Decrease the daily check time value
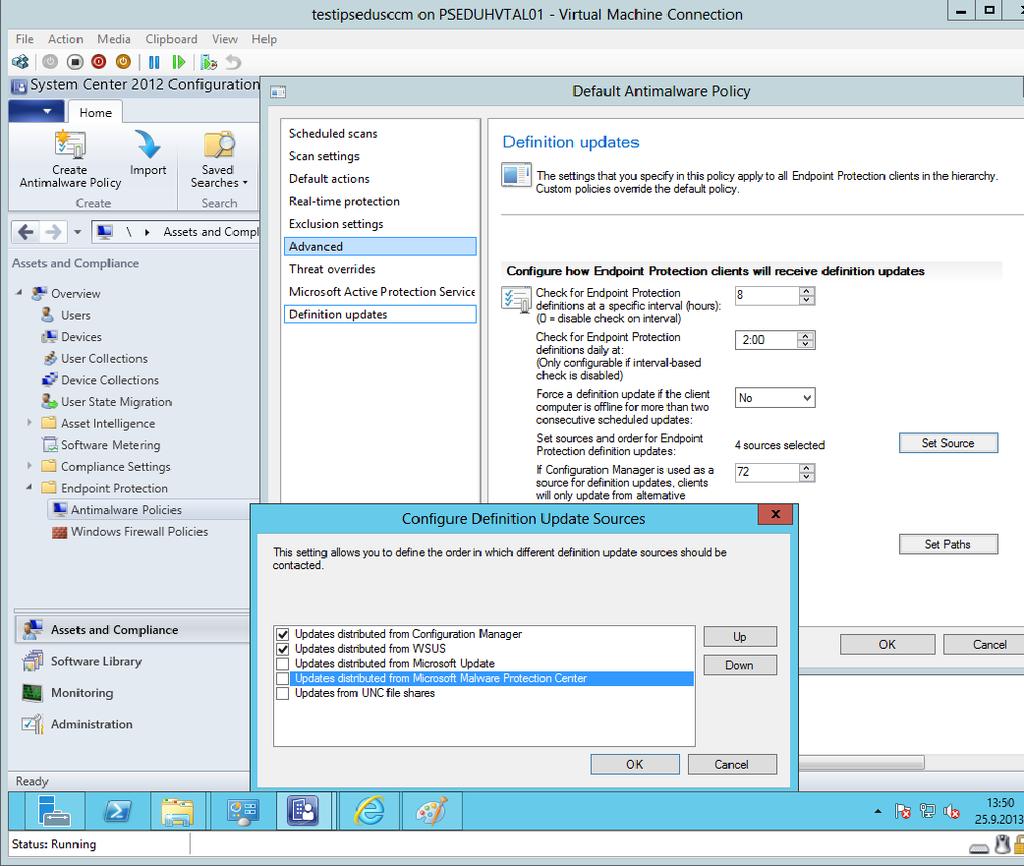 [806, 344]
